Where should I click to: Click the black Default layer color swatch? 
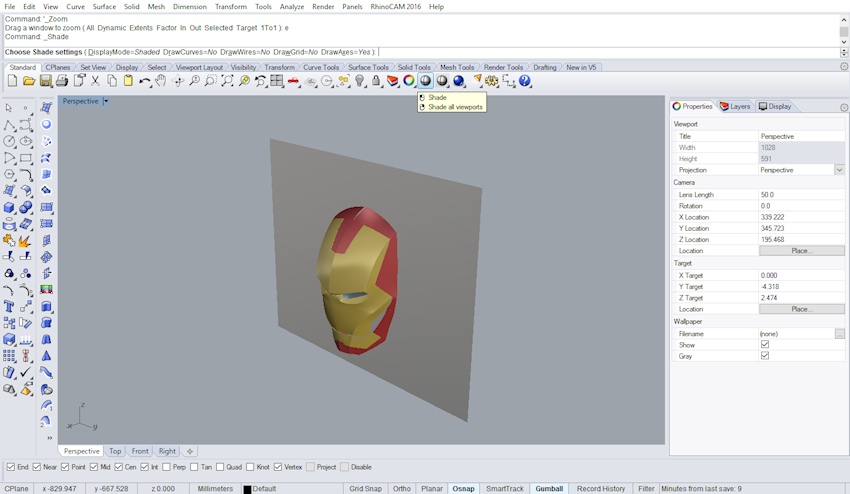[x=248, y=489]
